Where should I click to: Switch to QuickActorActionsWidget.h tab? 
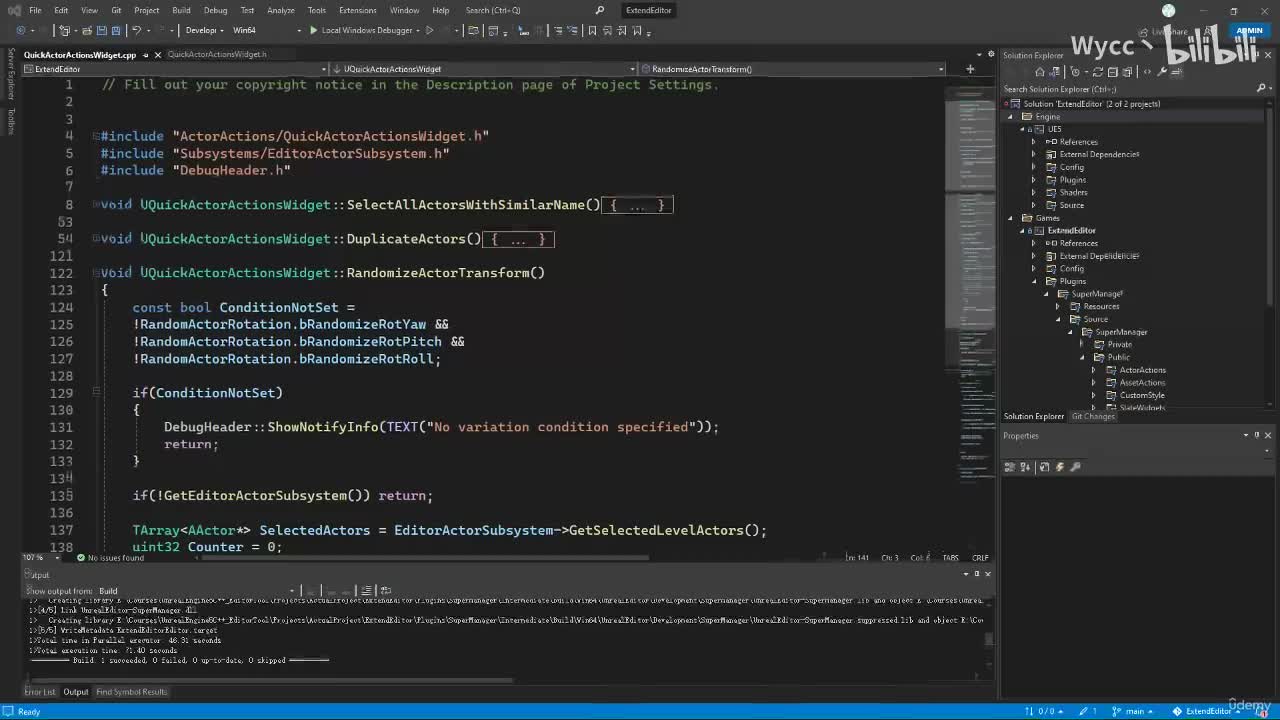click(x=217, y=54)
